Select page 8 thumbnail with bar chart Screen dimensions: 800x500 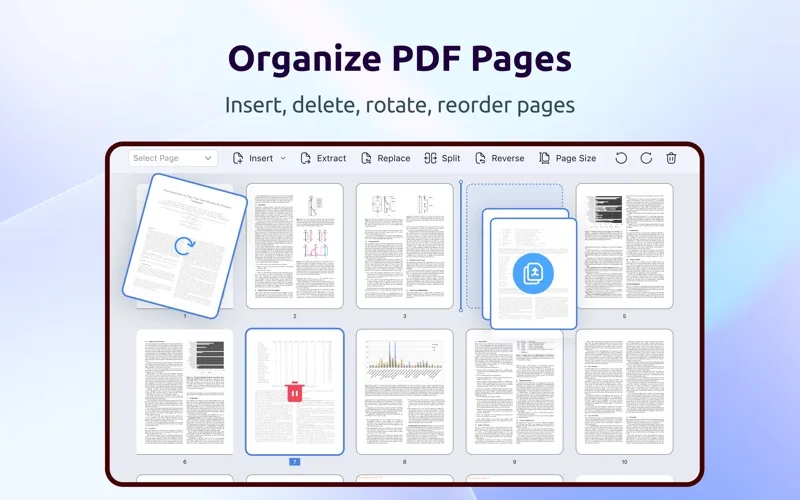click(405, 392)
